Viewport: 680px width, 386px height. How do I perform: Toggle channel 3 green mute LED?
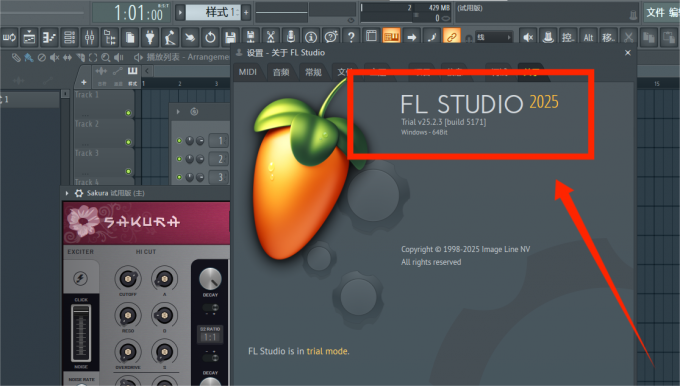[179, 177]
